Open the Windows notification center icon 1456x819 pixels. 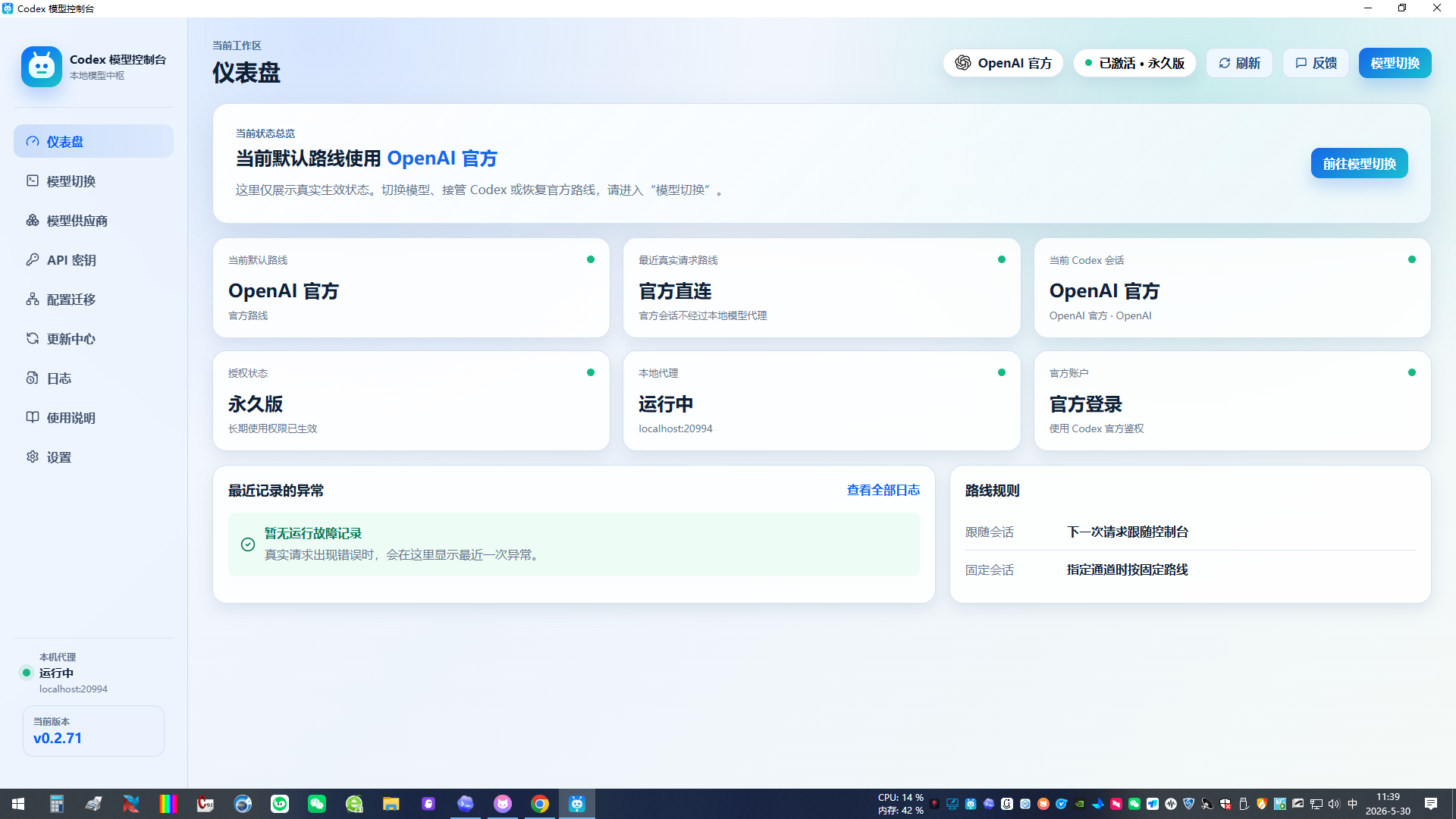click(1431, 804)
